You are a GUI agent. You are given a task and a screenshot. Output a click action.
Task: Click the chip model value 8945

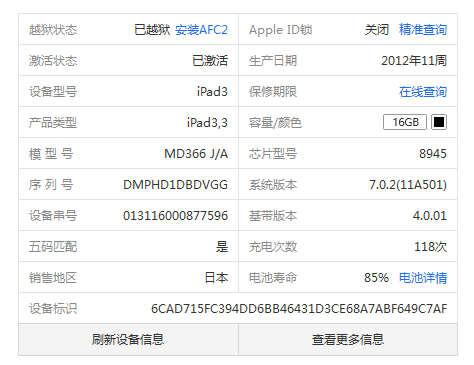[433, 154]
